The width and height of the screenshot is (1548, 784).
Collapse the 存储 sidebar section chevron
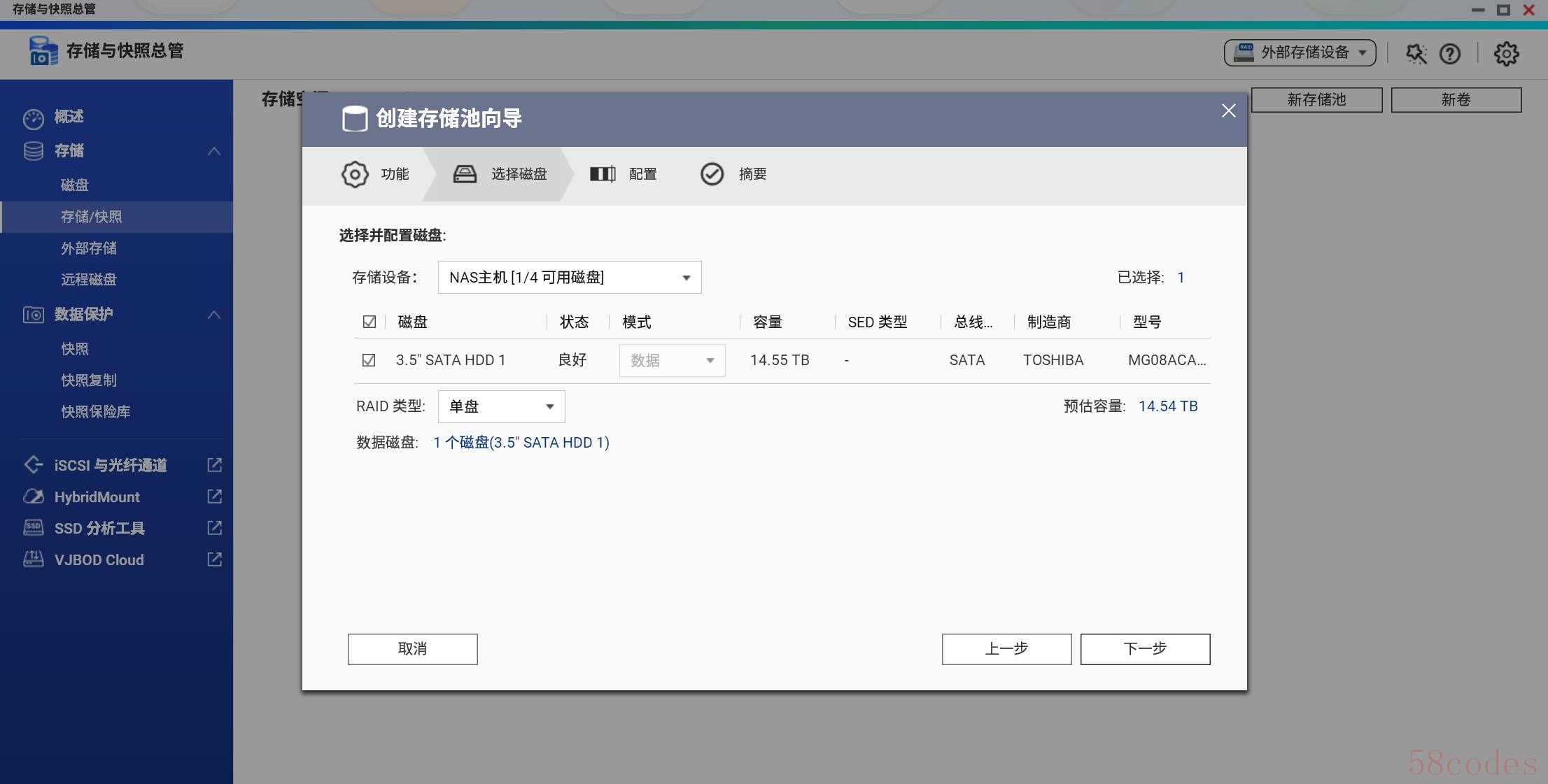coord(214,151)
